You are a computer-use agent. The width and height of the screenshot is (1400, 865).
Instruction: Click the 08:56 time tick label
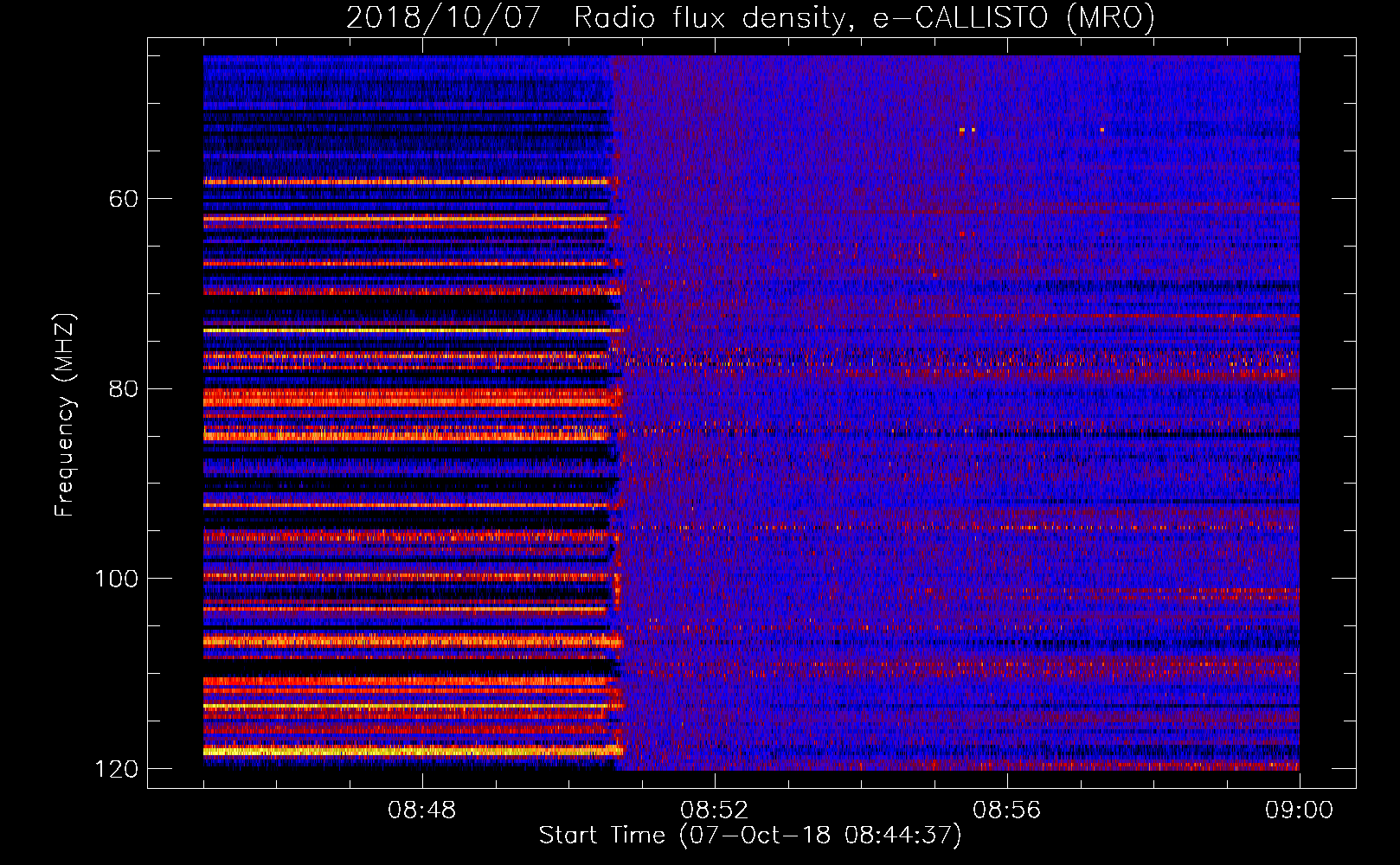coord(1006,811)
